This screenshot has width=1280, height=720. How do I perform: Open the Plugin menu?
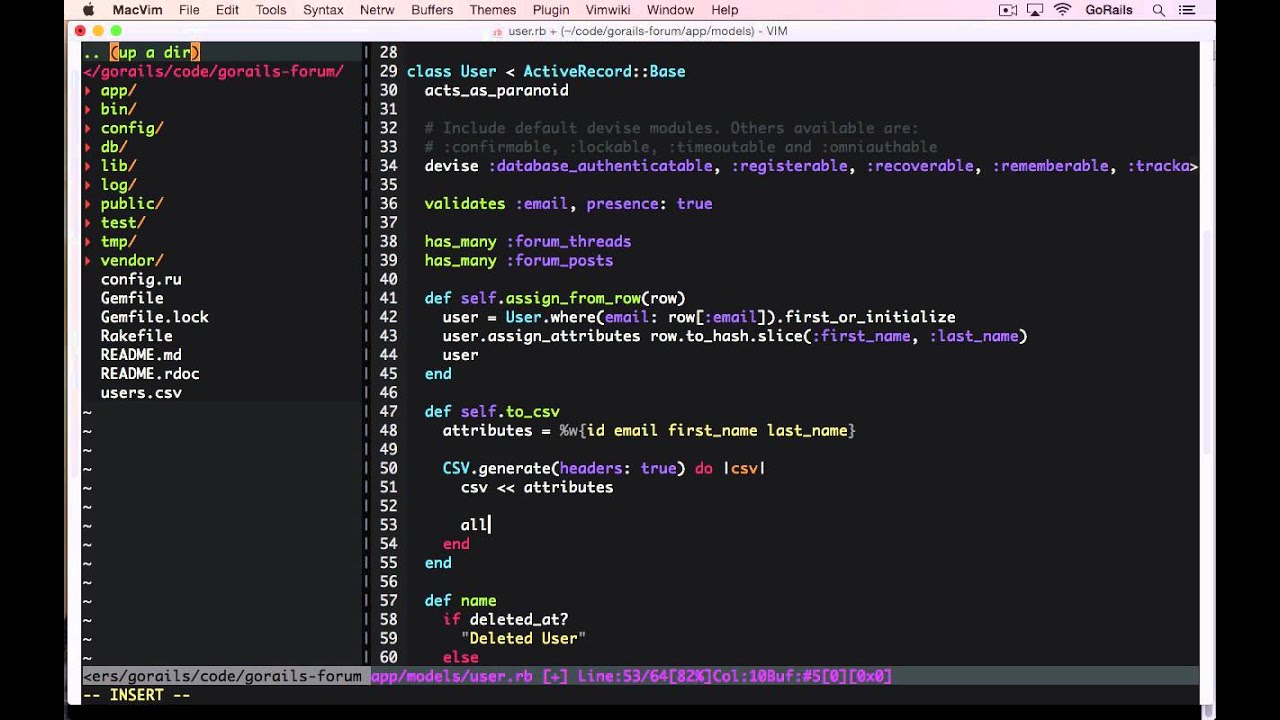[551, 10]
